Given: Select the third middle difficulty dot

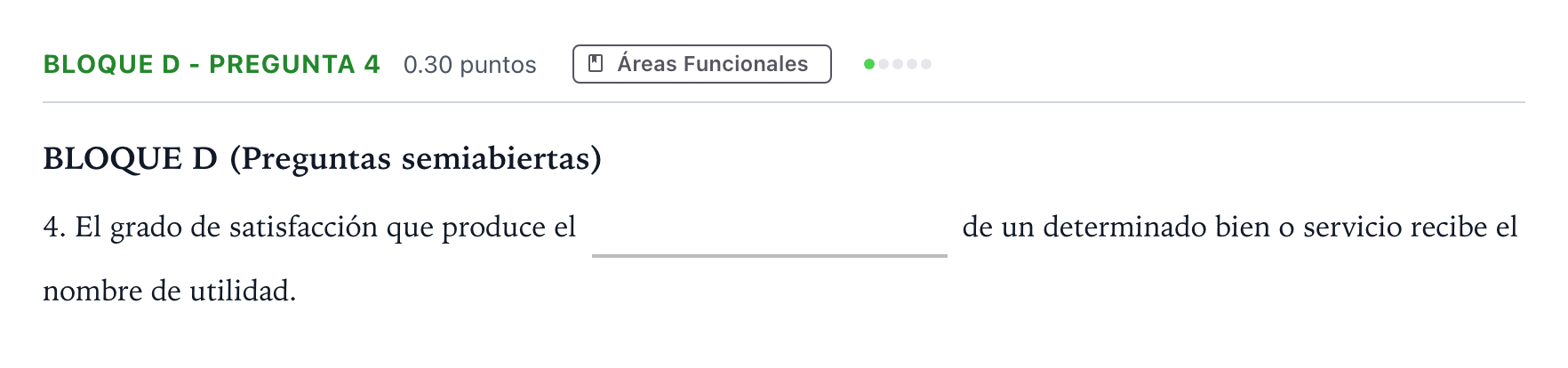Looking at the screenshot, I should (898, 64).
